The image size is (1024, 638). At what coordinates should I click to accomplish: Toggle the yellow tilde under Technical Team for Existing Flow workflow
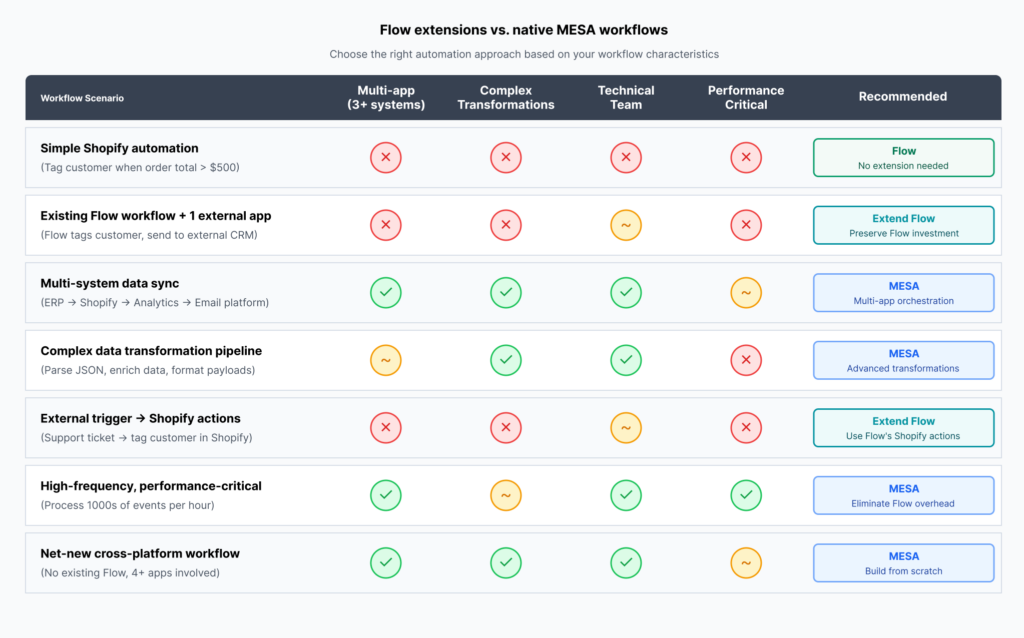pos(626,225)
